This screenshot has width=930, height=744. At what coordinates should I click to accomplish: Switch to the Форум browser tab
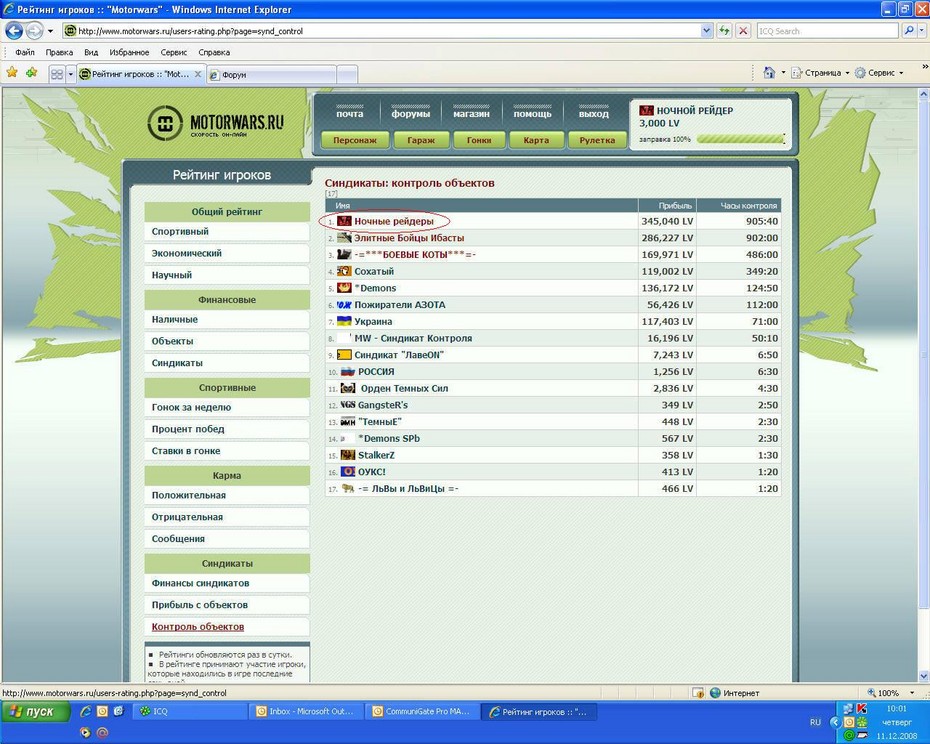click(x=272, y=75)
